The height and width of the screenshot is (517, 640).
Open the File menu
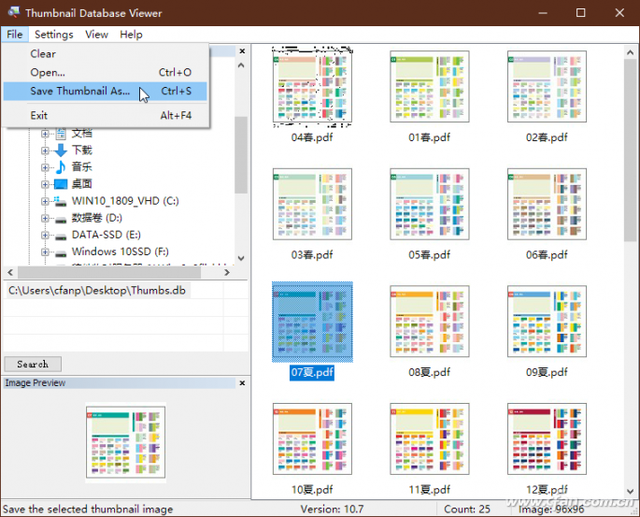15,35
